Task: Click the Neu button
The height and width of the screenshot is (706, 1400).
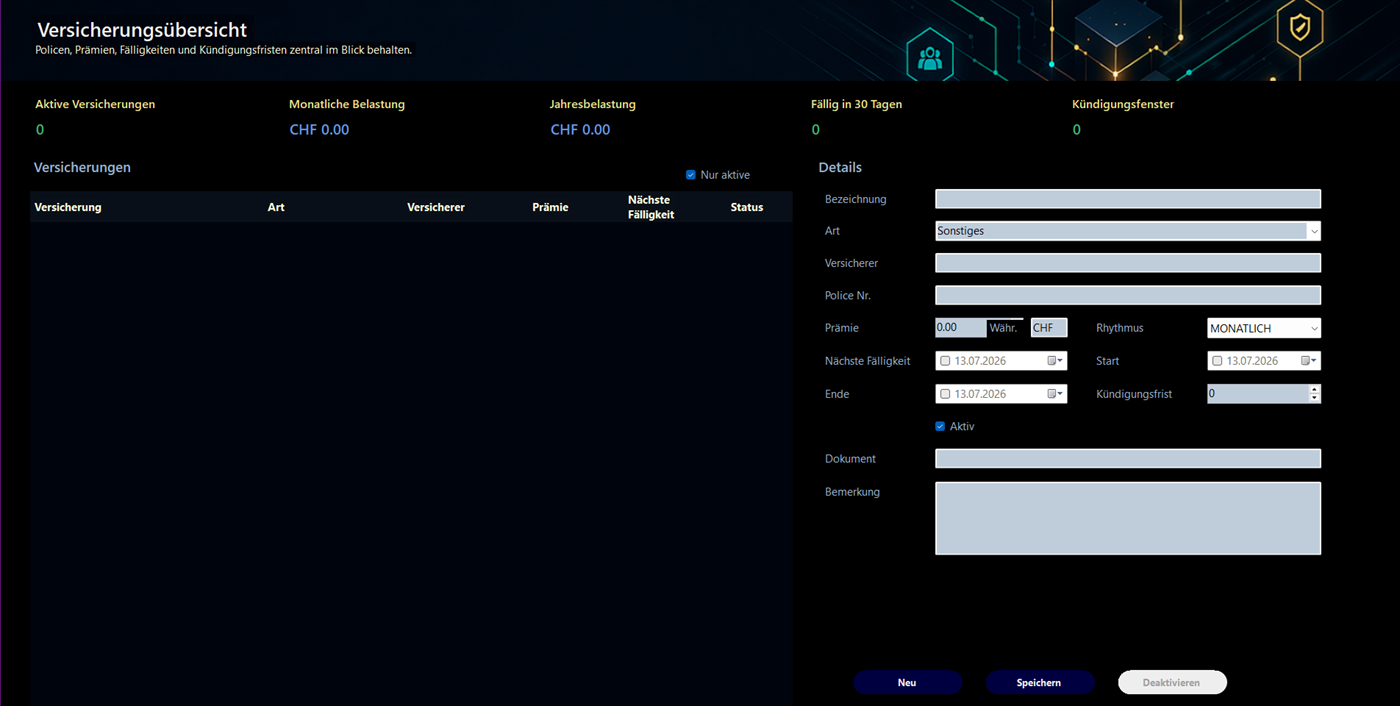Action: [x=907, y=682]
